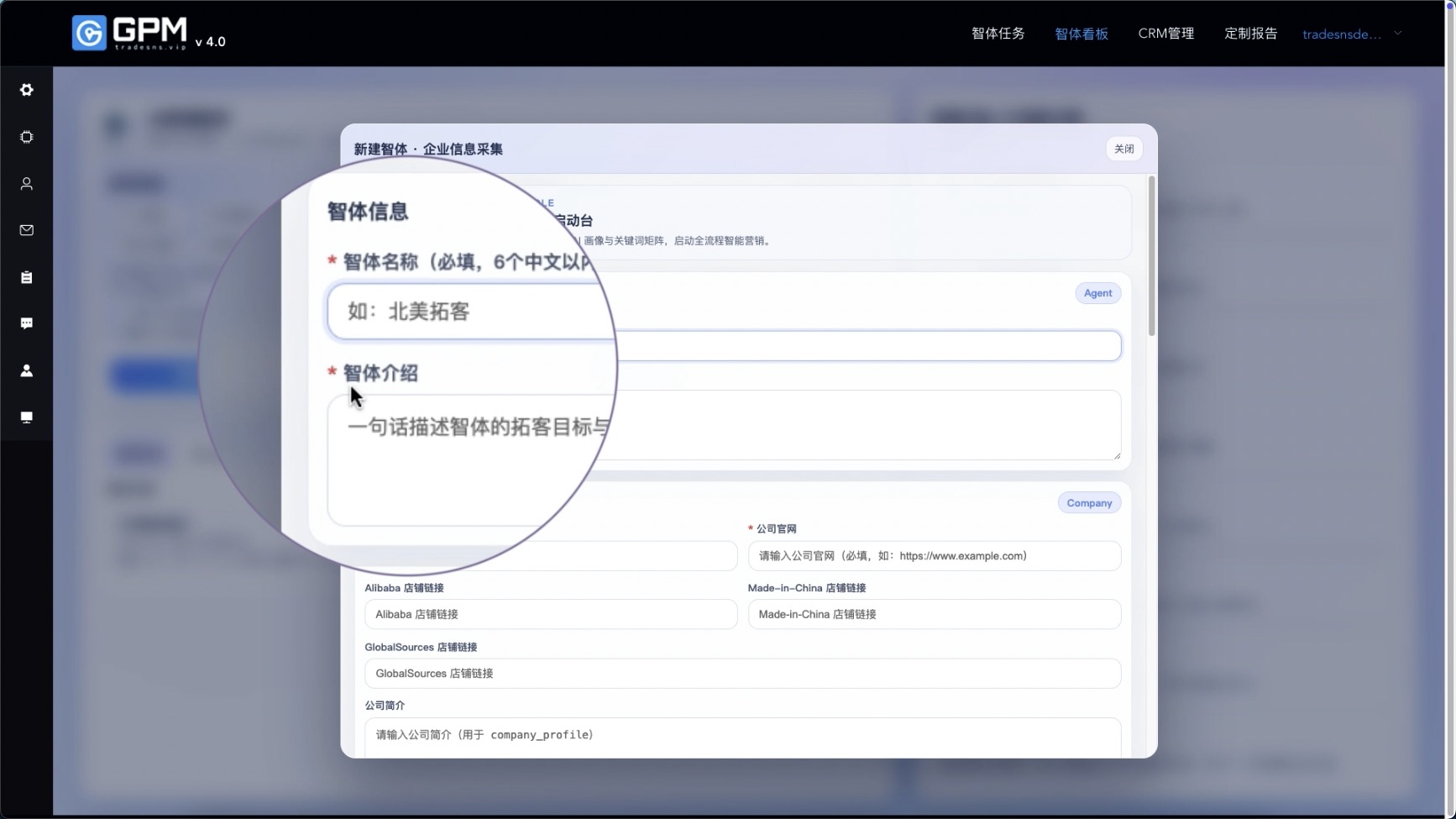The height and width of the screenshot is (819, 1456).
Task: Open the chat bubble sidebar icon
Action: [x=27, y=323]
